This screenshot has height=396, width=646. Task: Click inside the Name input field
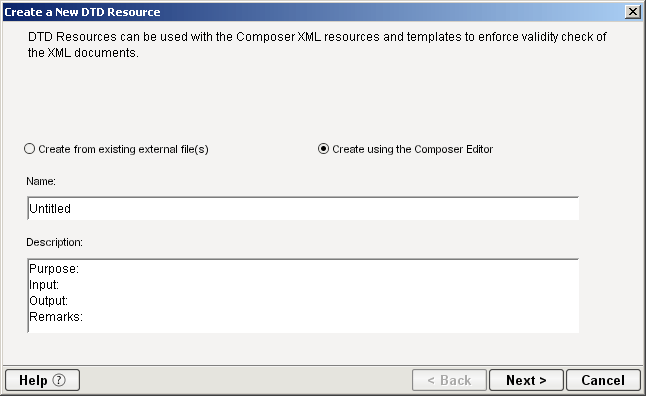[303, 209]
